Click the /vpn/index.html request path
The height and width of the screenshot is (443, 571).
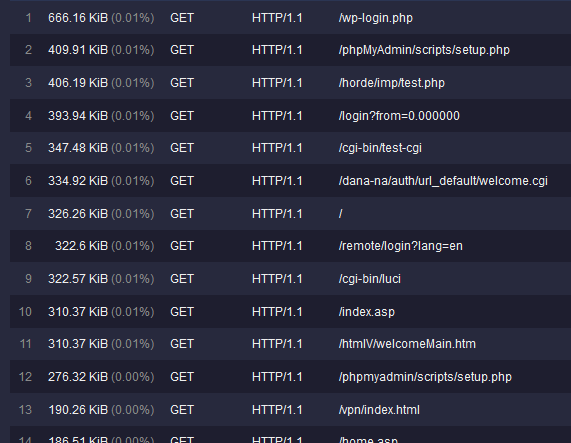click(x=379, y=410)
